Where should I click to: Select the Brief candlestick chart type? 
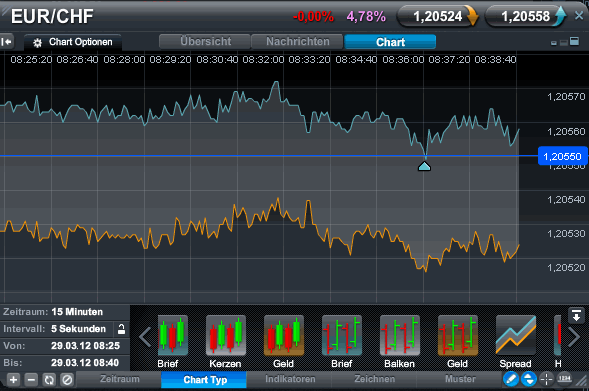(172, 335)
